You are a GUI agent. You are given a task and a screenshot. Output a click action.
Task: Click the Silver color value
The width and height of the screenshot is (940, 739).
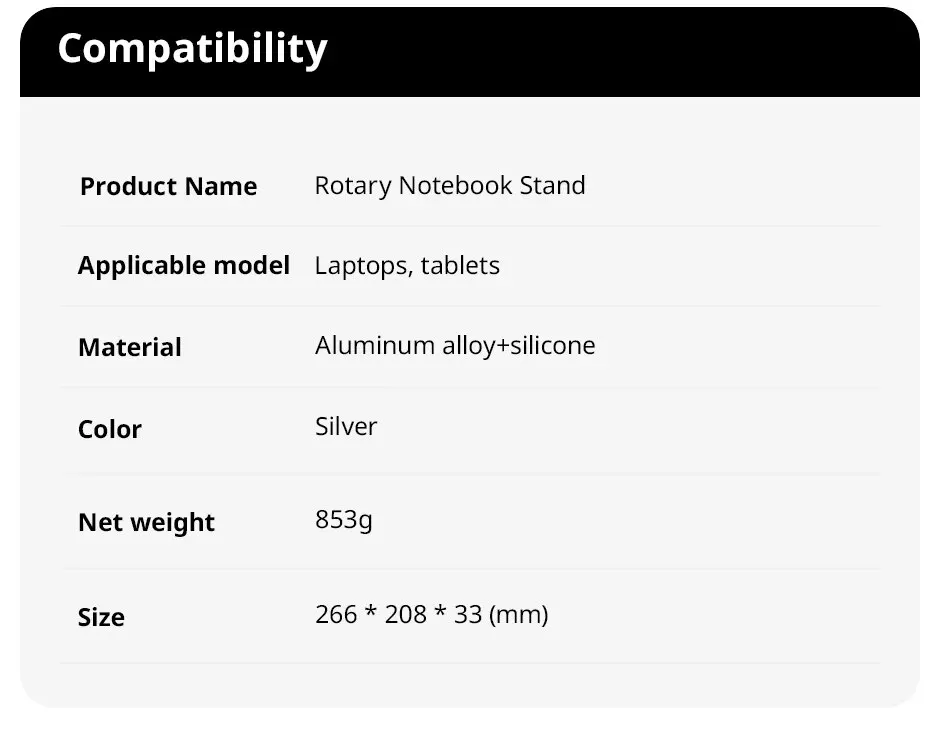pos(346,427)
